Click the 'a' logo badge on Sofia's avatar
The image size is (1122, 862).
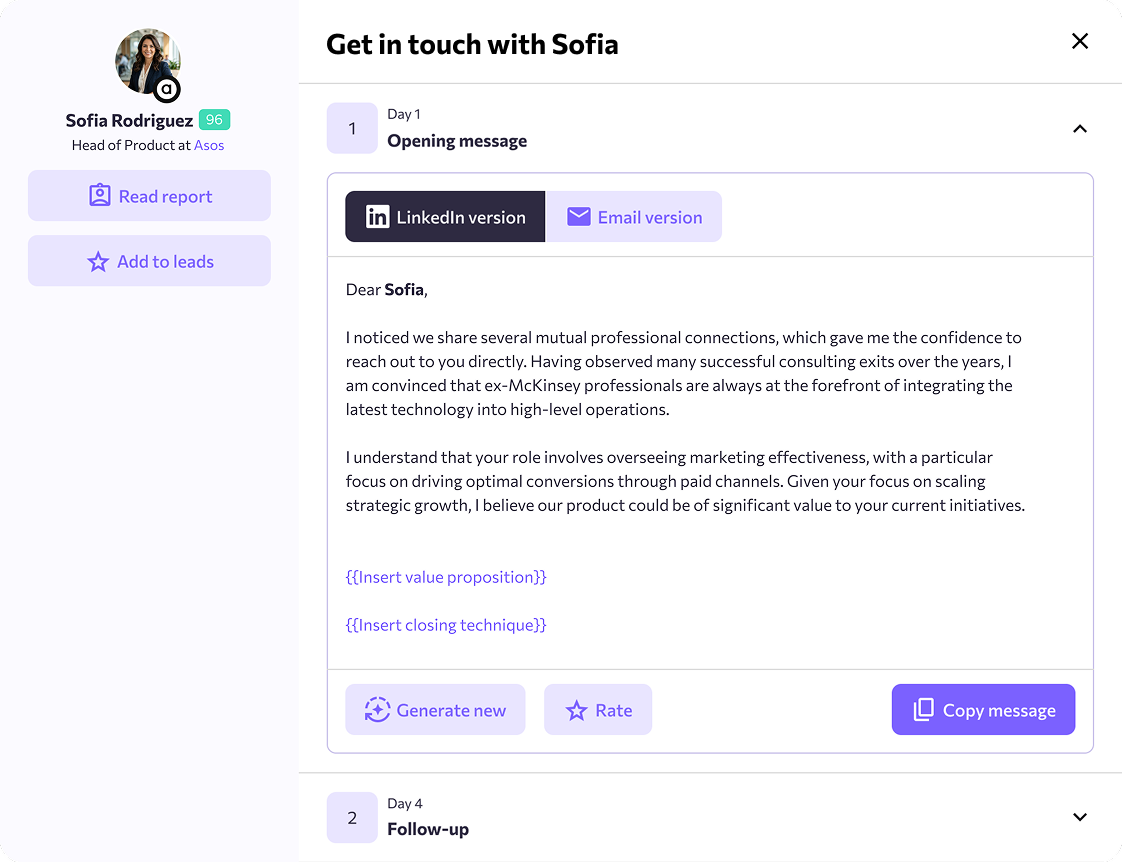(x=165, y=91)
